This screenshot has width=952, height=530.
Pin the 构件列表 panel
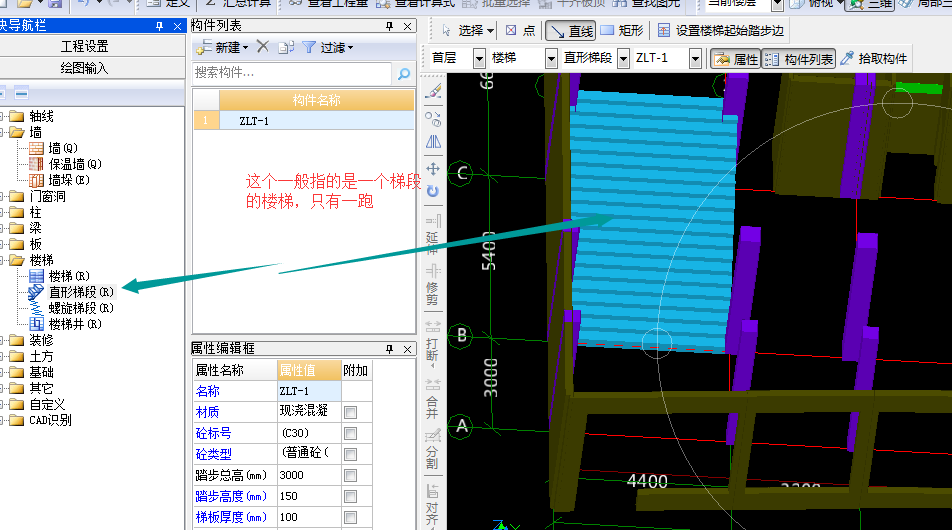pos(389,26)
